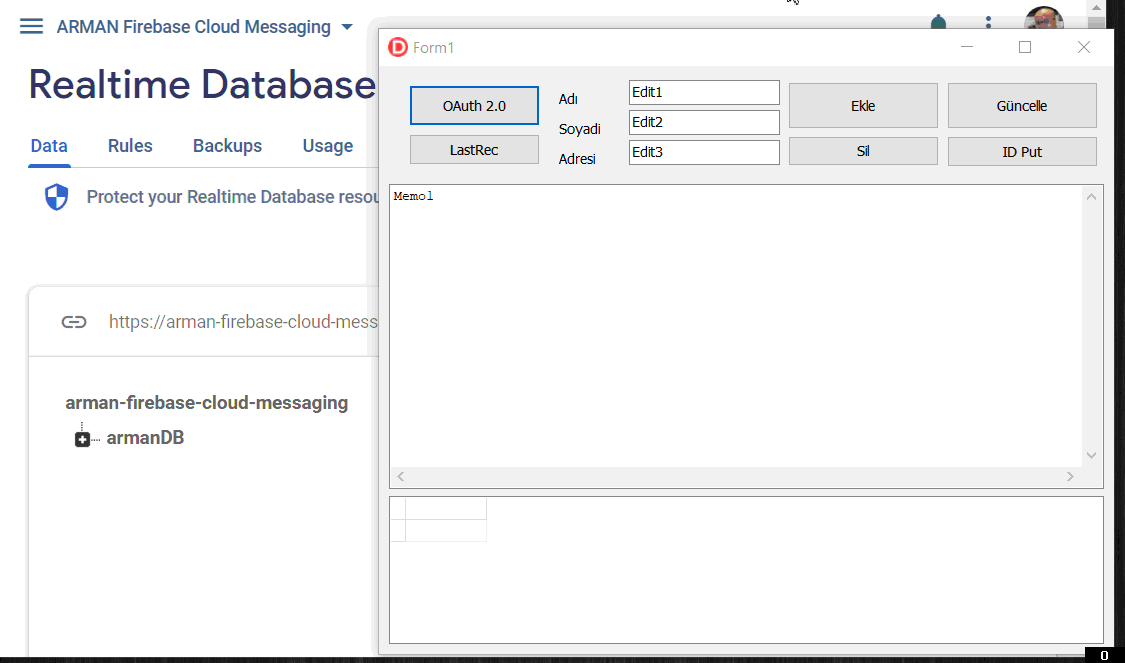Expand the armanDB tree node
This screenshot has height=663, width=1125.
point(83,439)
